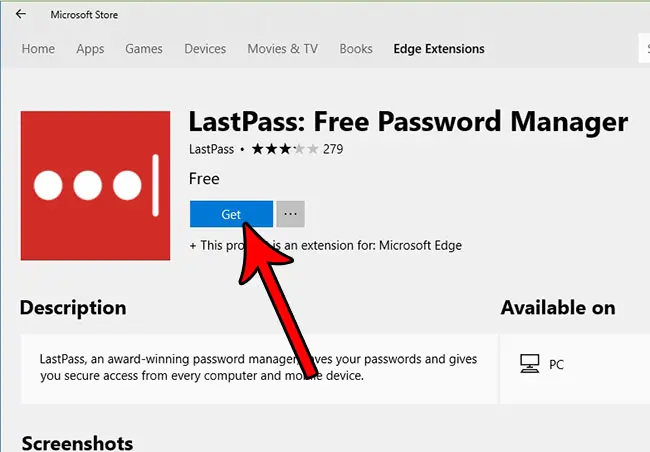
Task: Go to the Games tab
Action: 144,49
